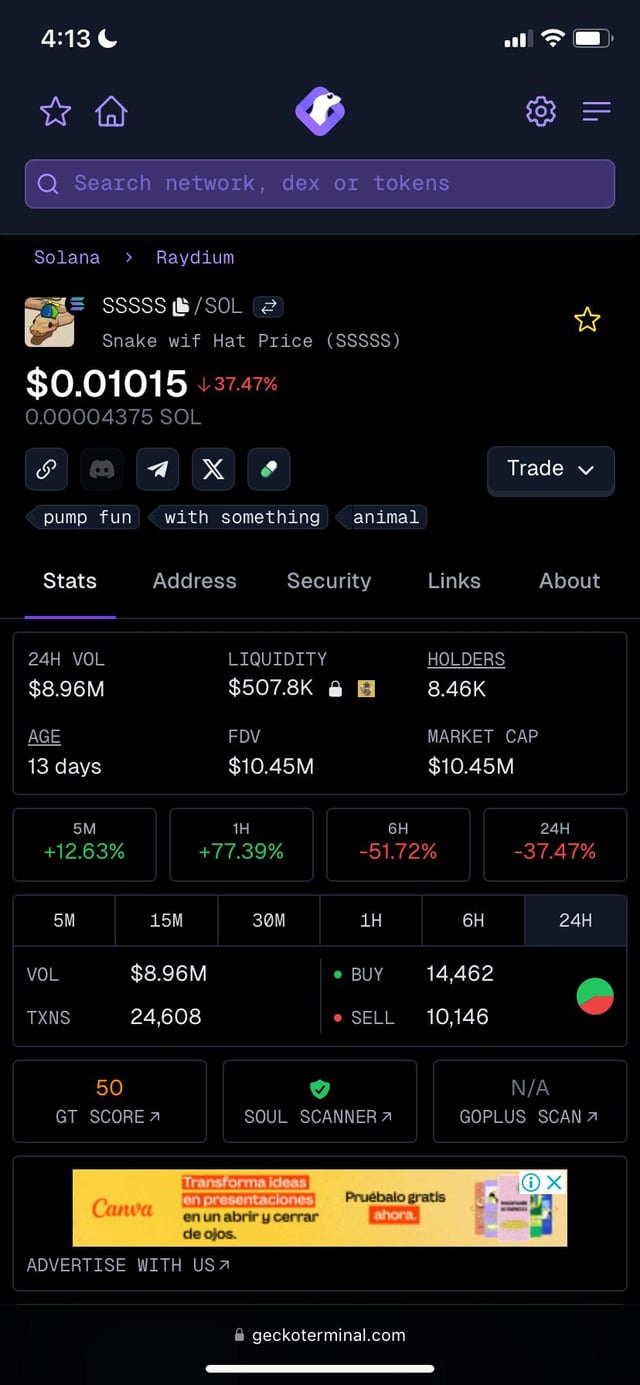
Task: Focus the search network, dex or tokens field
Action: click(320, 184)
